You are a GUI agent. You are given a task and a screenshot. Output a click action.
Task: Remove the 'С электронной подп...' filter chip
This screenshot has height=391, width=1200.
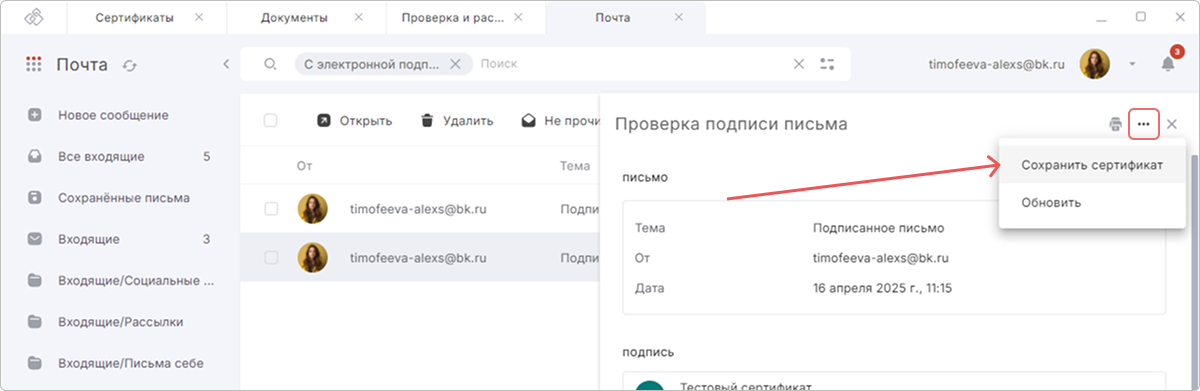click(x=455, y=64)
